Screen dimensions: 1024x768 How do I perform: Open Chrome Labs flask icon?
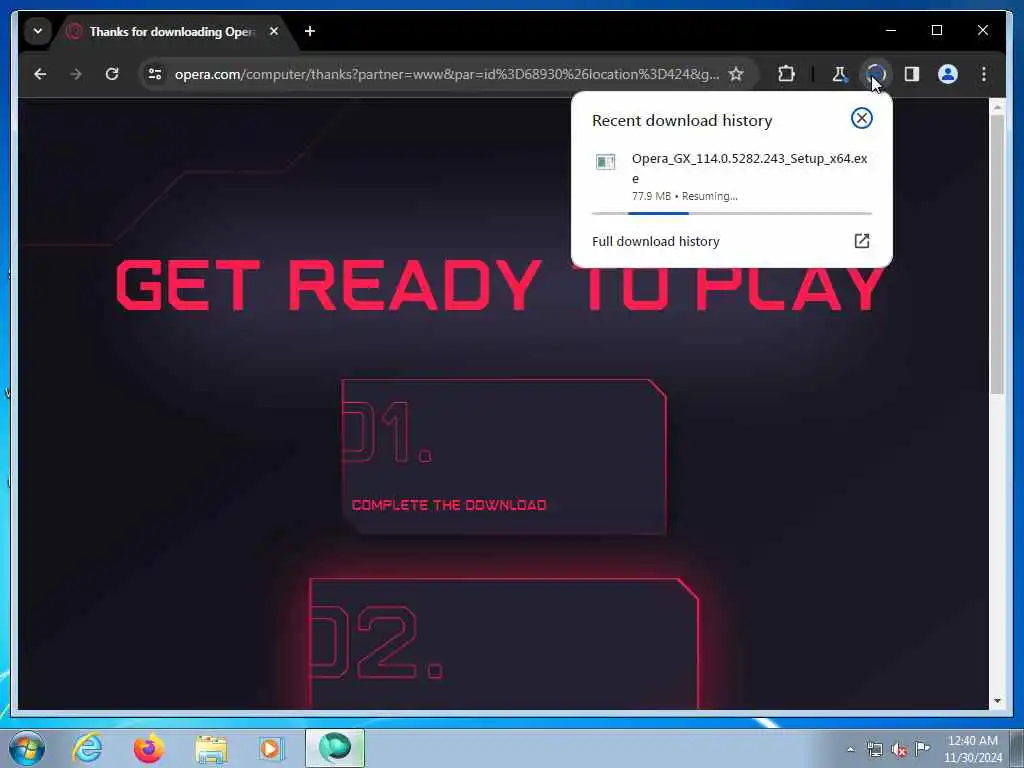click(839, 74)
